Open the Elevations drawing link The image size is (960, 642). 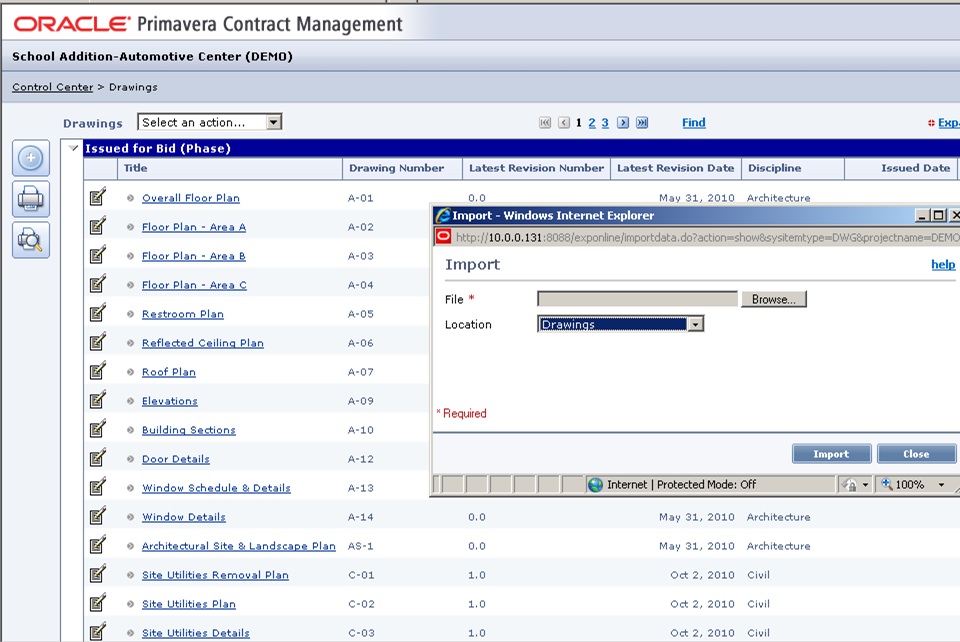(169, 401)
